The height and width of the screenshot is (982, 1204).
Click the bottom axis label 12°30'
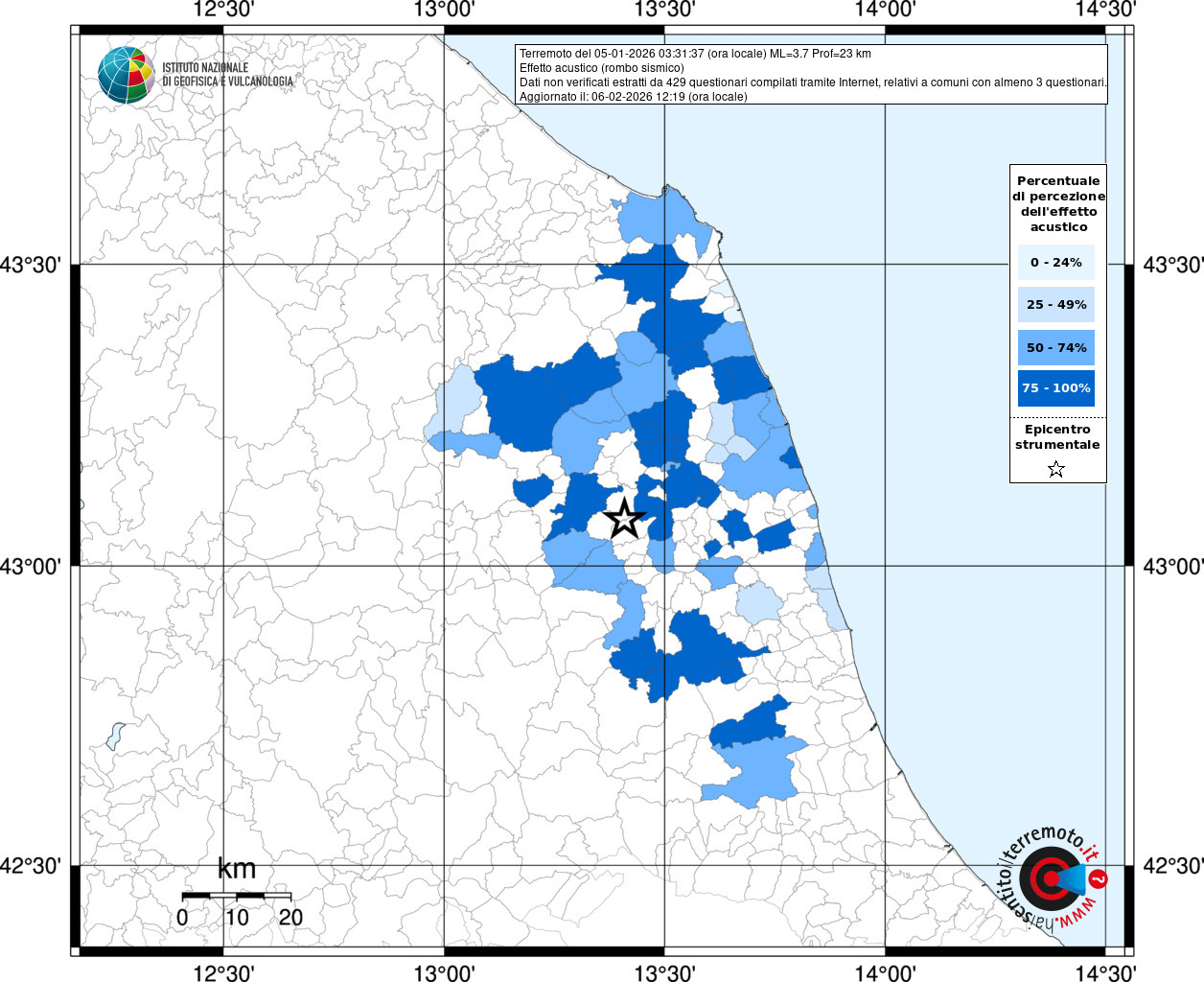[223, 972]
